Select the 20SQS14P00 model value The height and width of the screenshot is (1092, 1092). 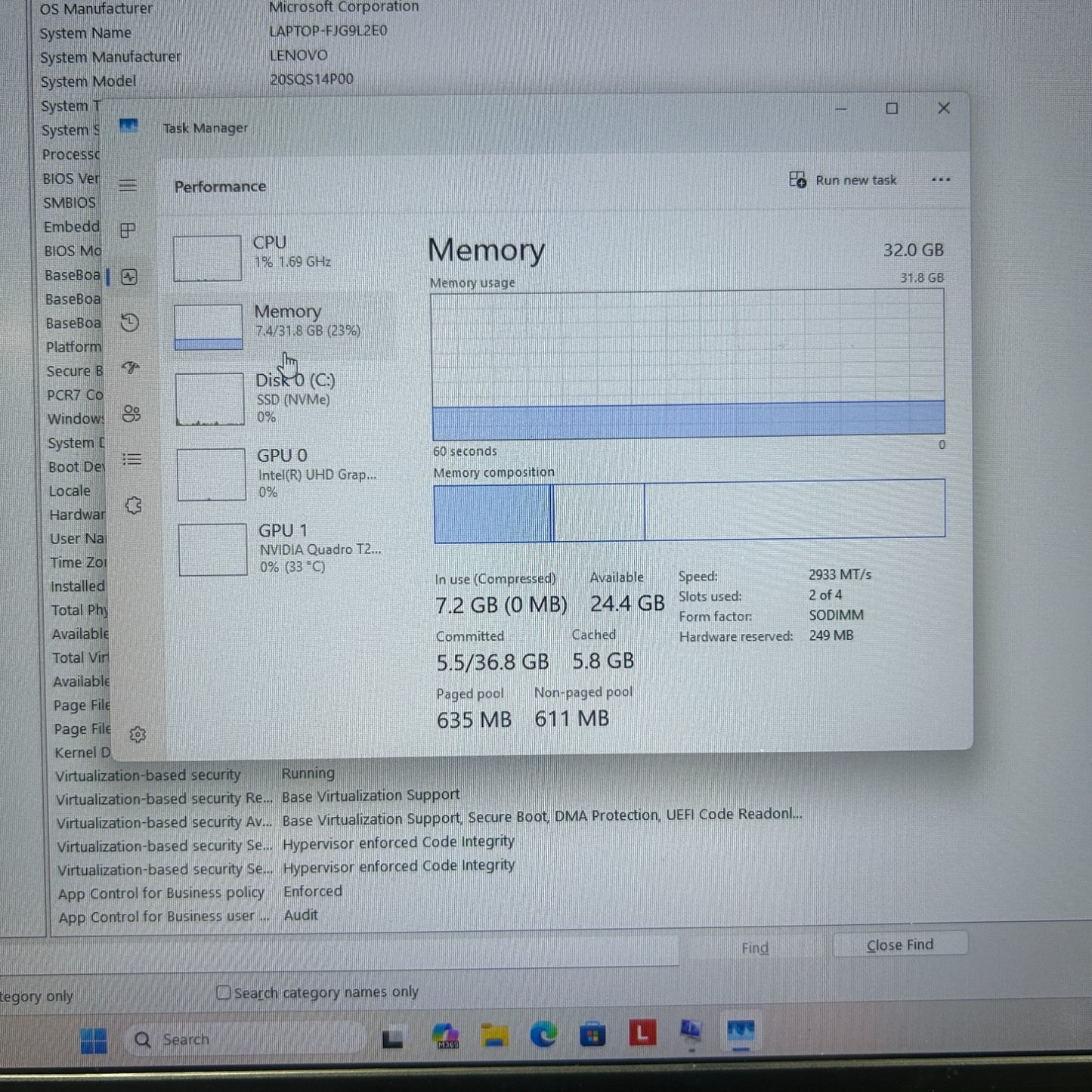(x=311, y=79)
